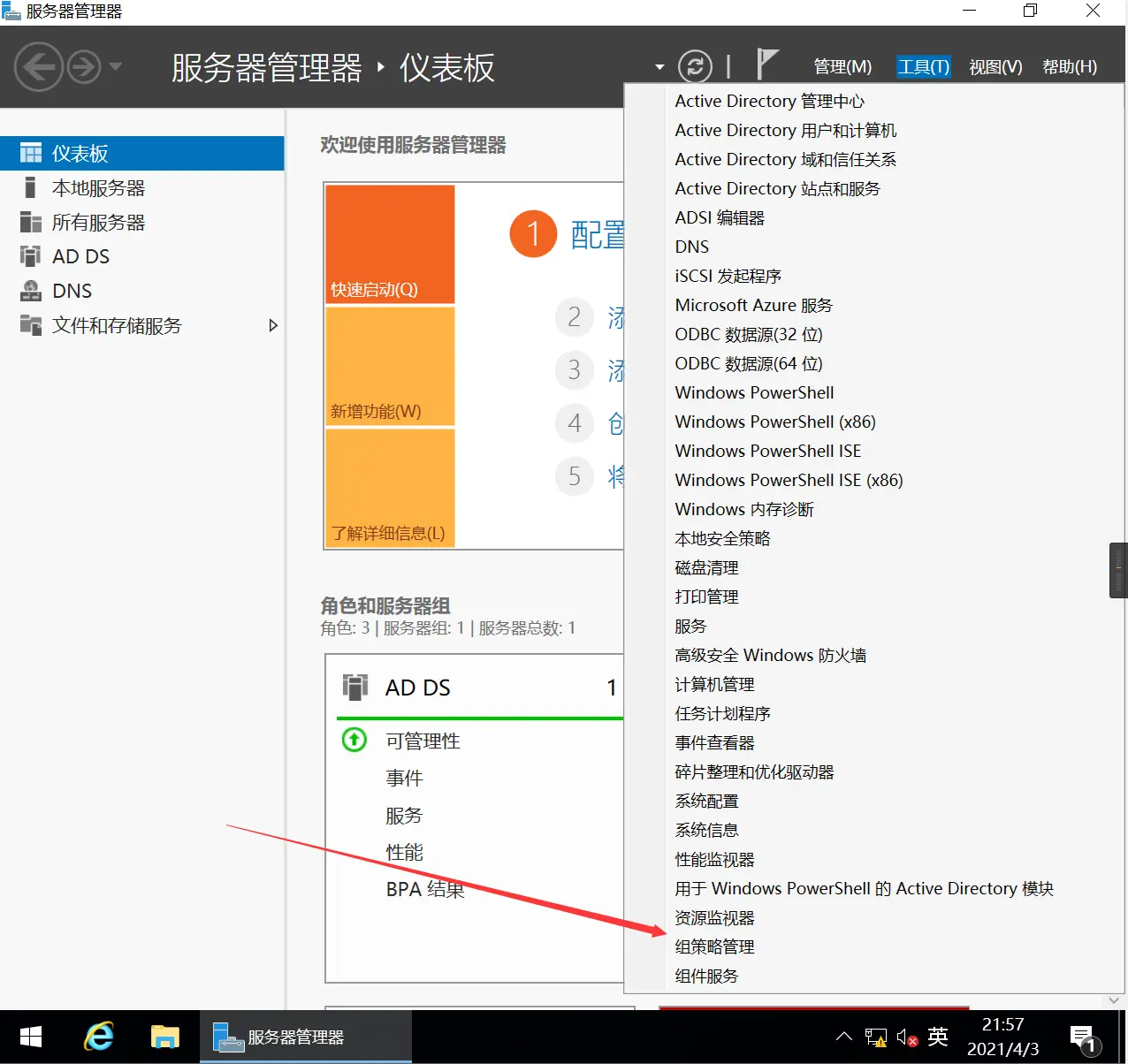Open the Windows Start menu
Viewport: 1128px width, 1064px height.
tap(31, 1037)
